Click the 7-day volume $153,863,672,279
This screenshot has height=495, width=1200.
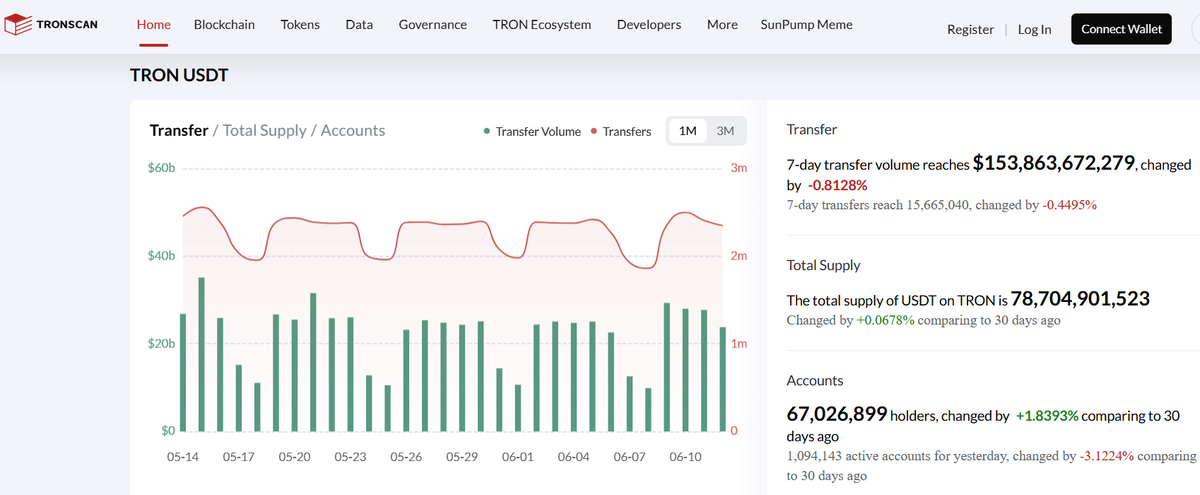point(1054,163)
